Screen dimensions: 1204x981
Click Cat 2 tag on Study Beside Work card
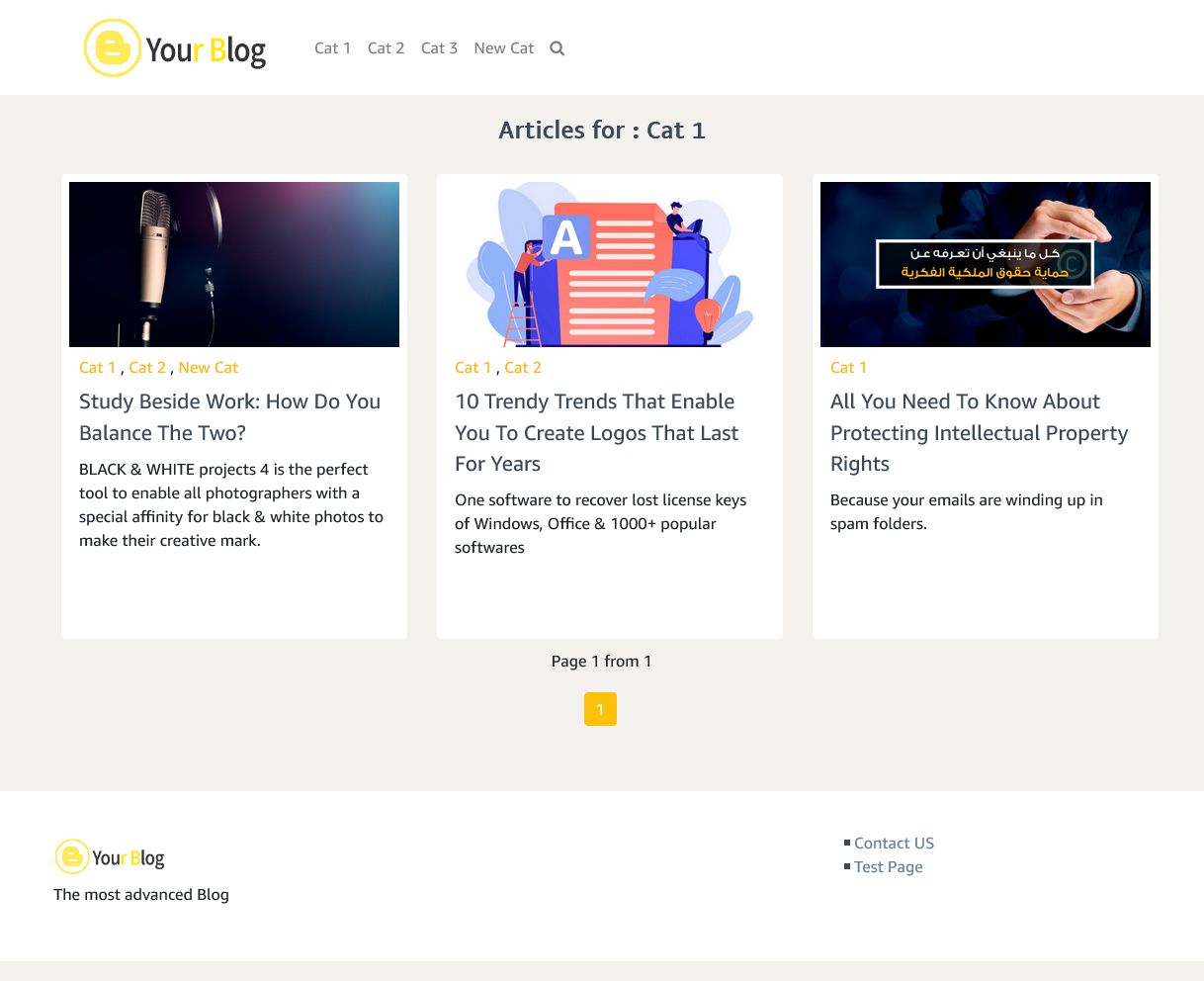(x=147, y=368)
